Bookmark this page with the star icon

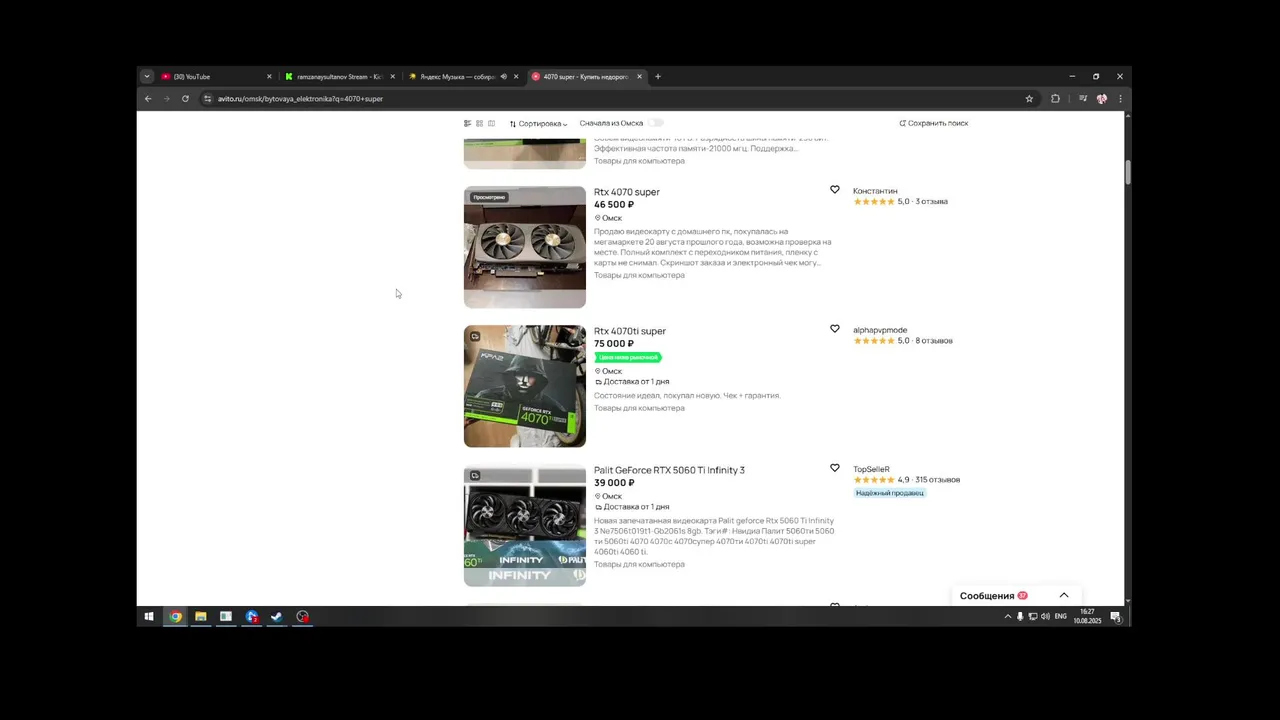(1029, 99)
